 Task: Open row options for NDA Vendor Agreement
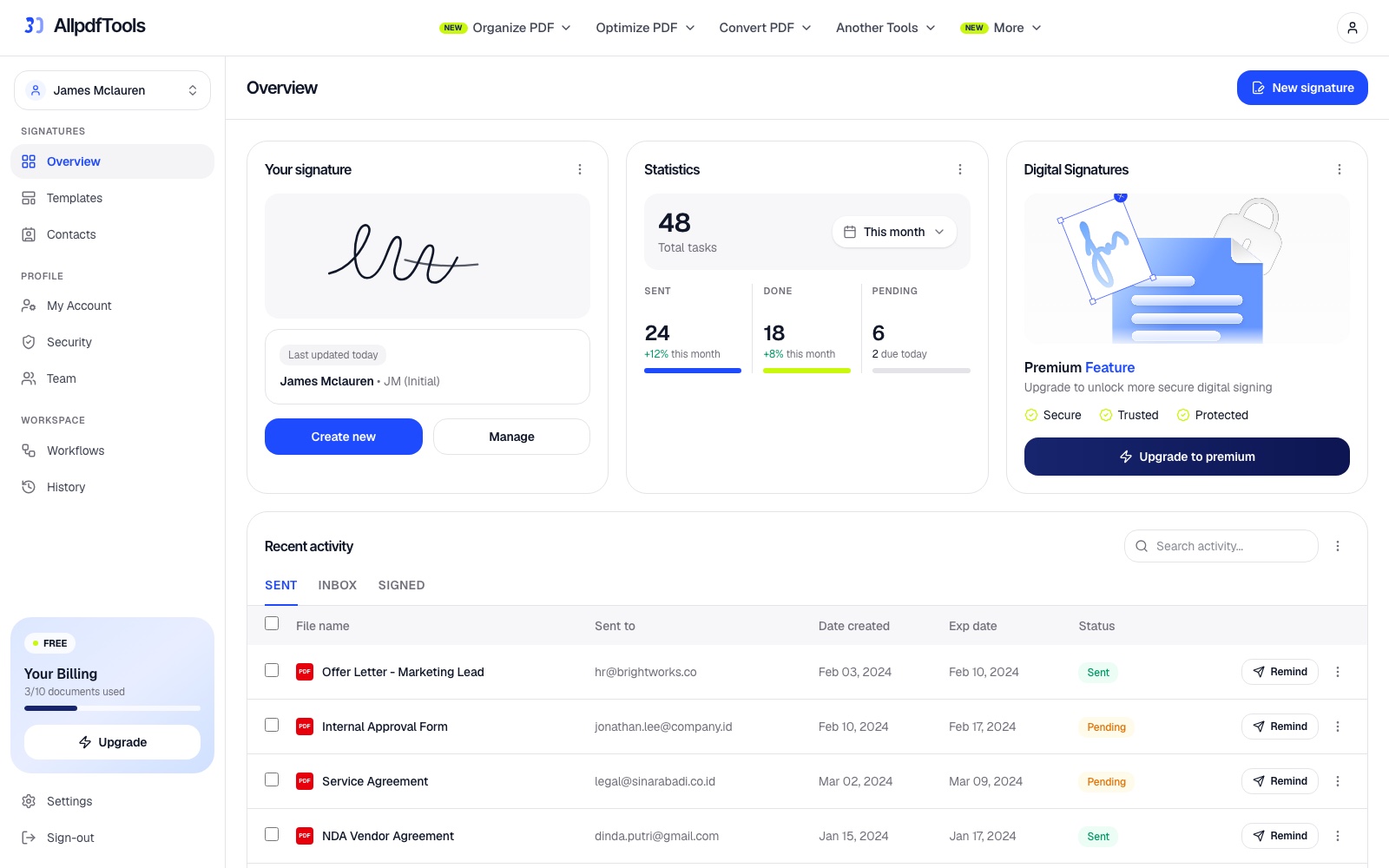[x=1338, y=836]
